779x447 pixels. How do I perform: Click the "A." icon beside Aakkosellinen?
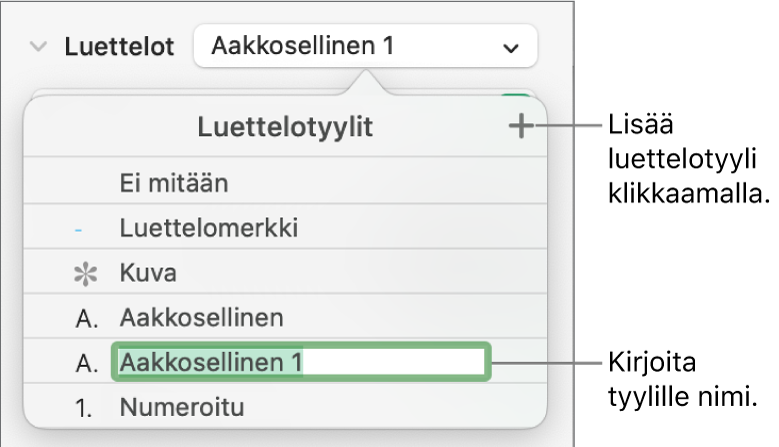click(x=84, y=318)
